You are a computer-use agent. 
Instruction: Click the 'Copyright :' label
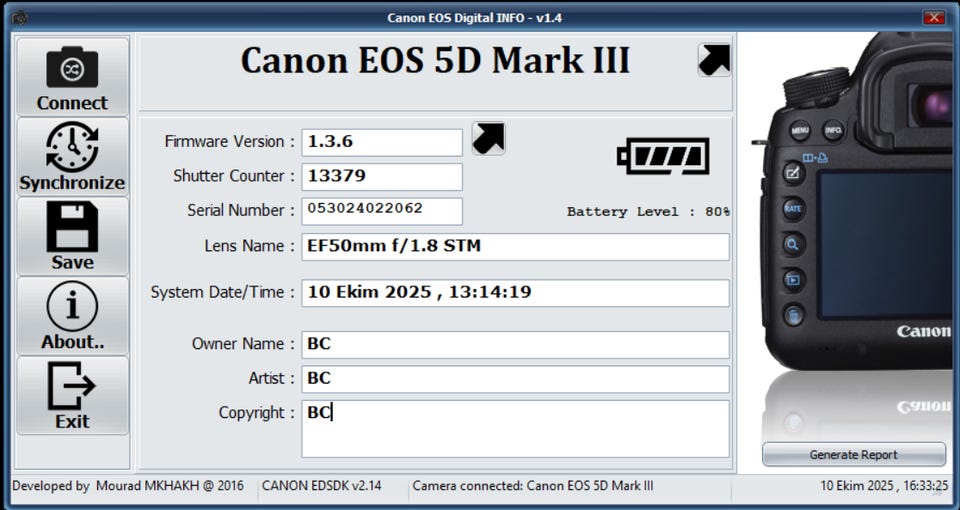click(x=257, y=413)
